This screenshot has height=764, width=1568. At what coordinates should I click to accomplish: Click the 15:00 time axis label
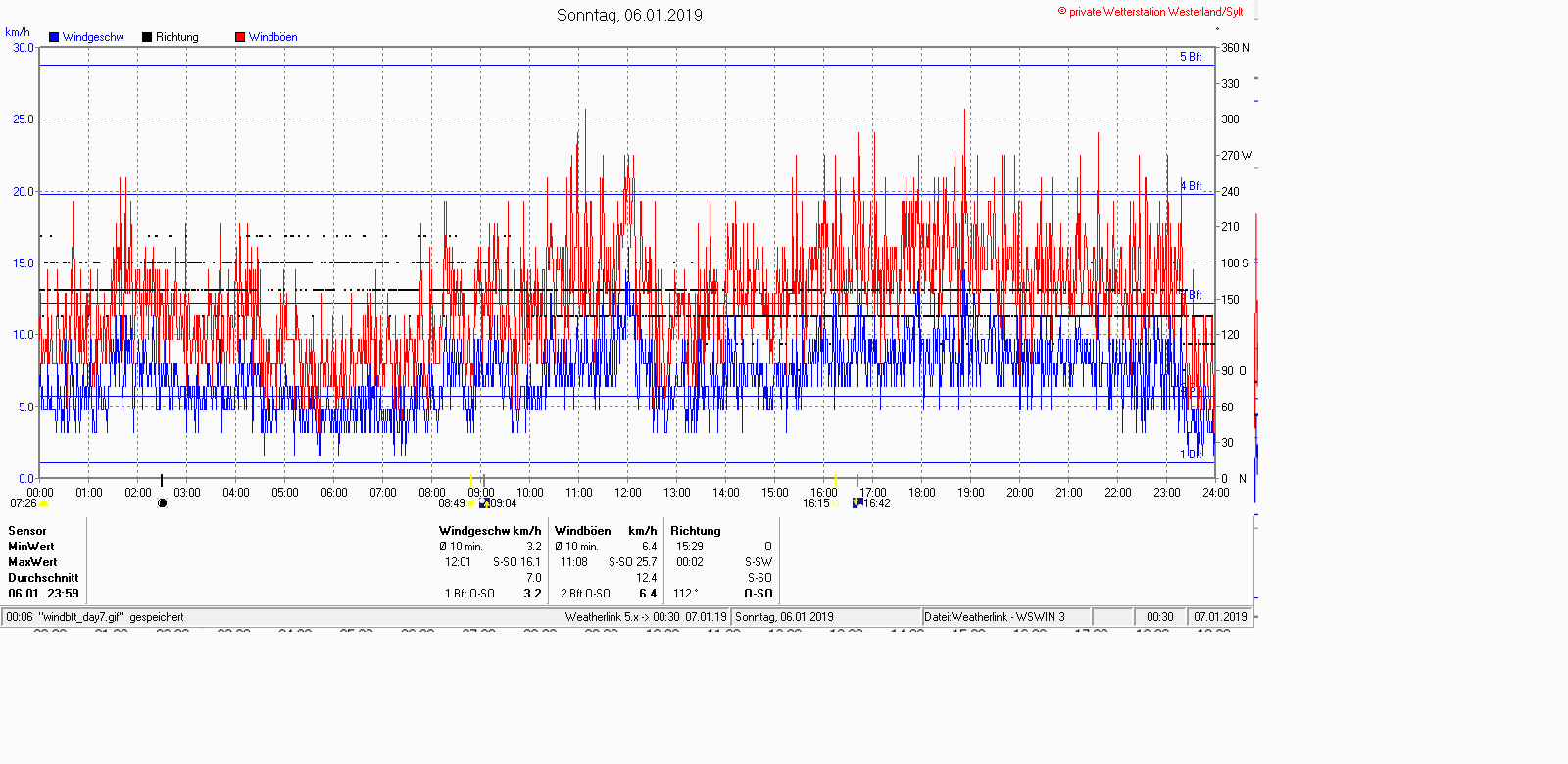coord(775,493)
